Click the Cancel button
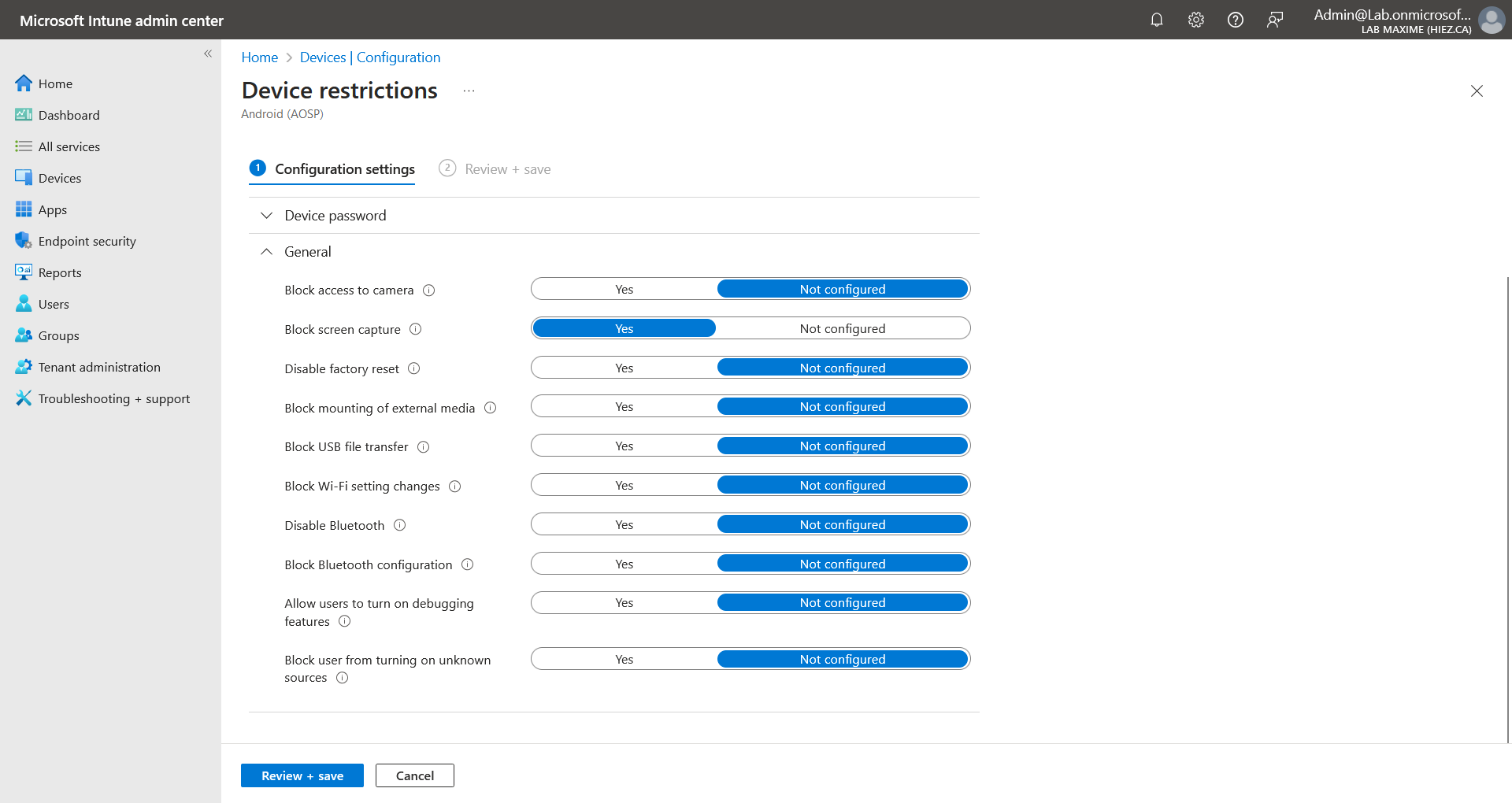 coord(414,775)
